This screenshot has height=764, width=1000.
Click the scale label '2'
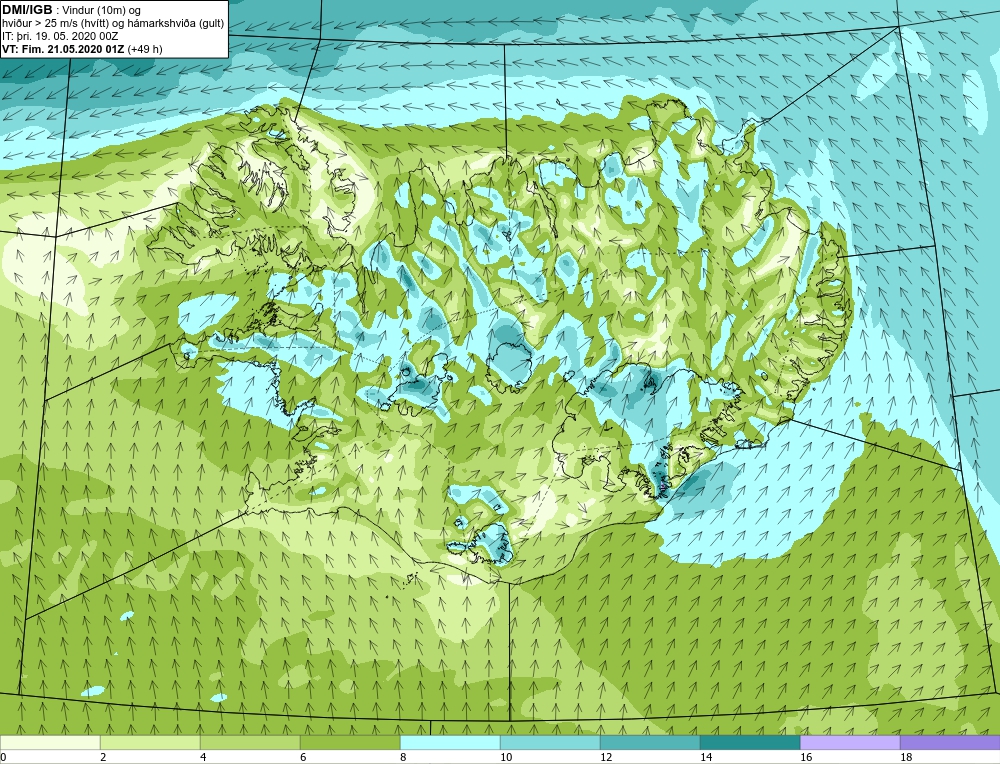coord(103,757)
